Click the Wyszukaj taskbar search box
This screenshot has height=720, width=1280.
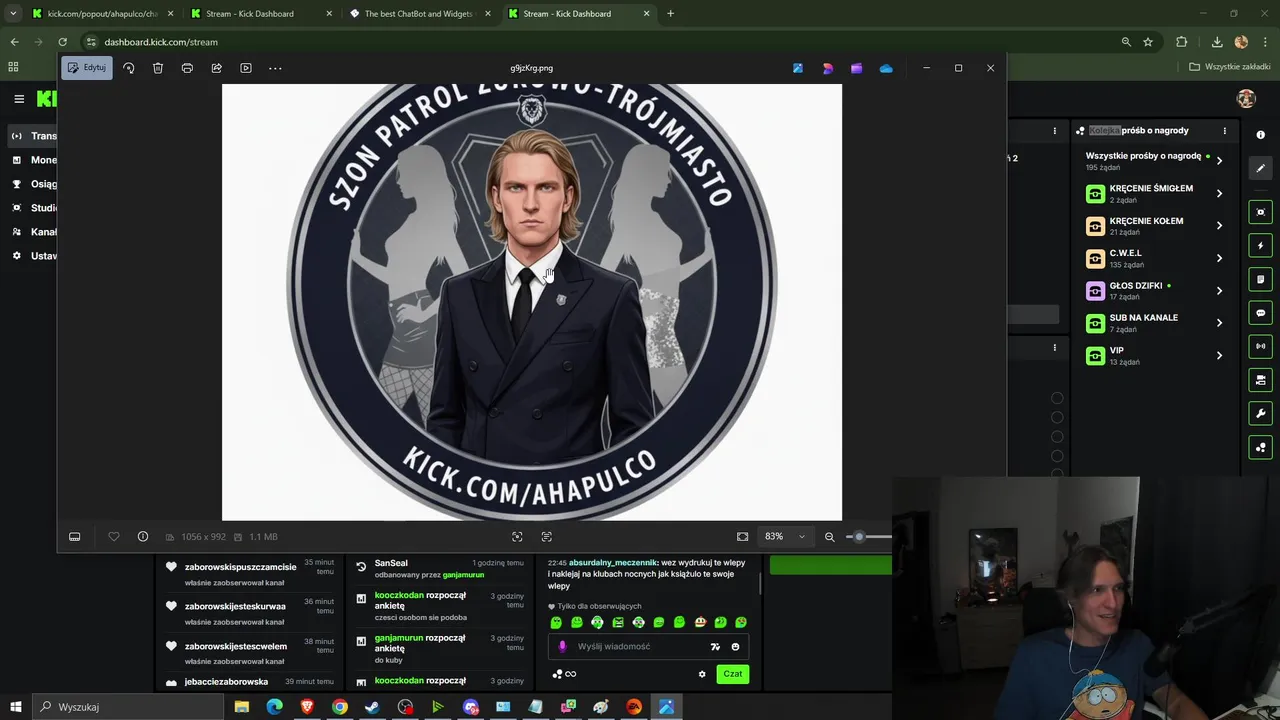point(128,707)
